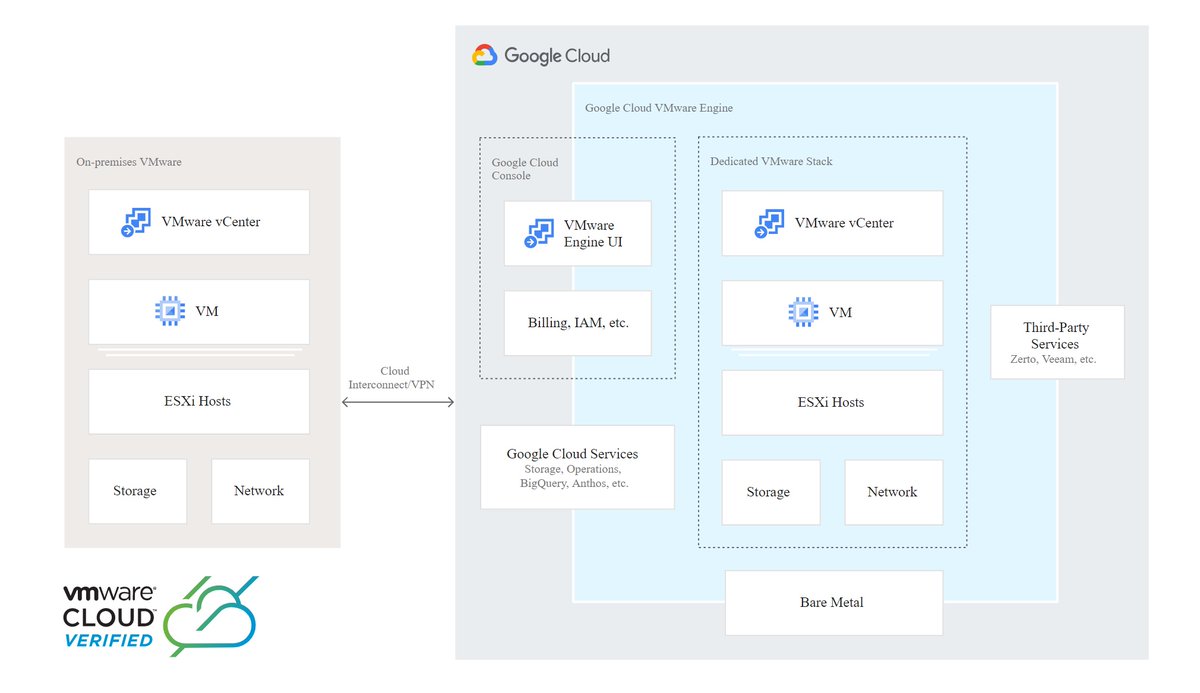Click the vCenter icon in Dedicated VMware Stack
Screen dimensions: 1200x693
tap(768, 222)
